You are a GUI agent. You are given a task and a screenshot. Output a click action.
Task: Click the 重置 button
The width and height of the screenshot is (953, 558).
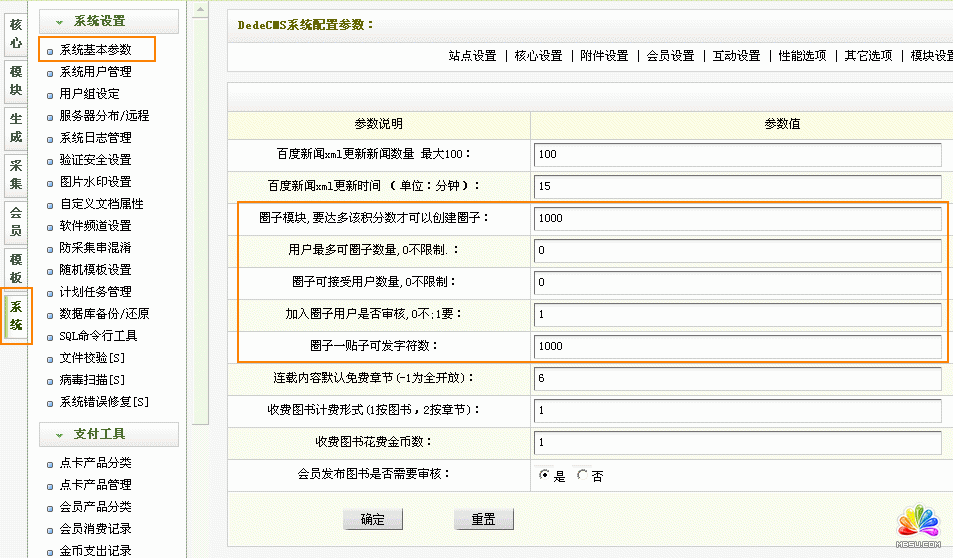point(484,520)
